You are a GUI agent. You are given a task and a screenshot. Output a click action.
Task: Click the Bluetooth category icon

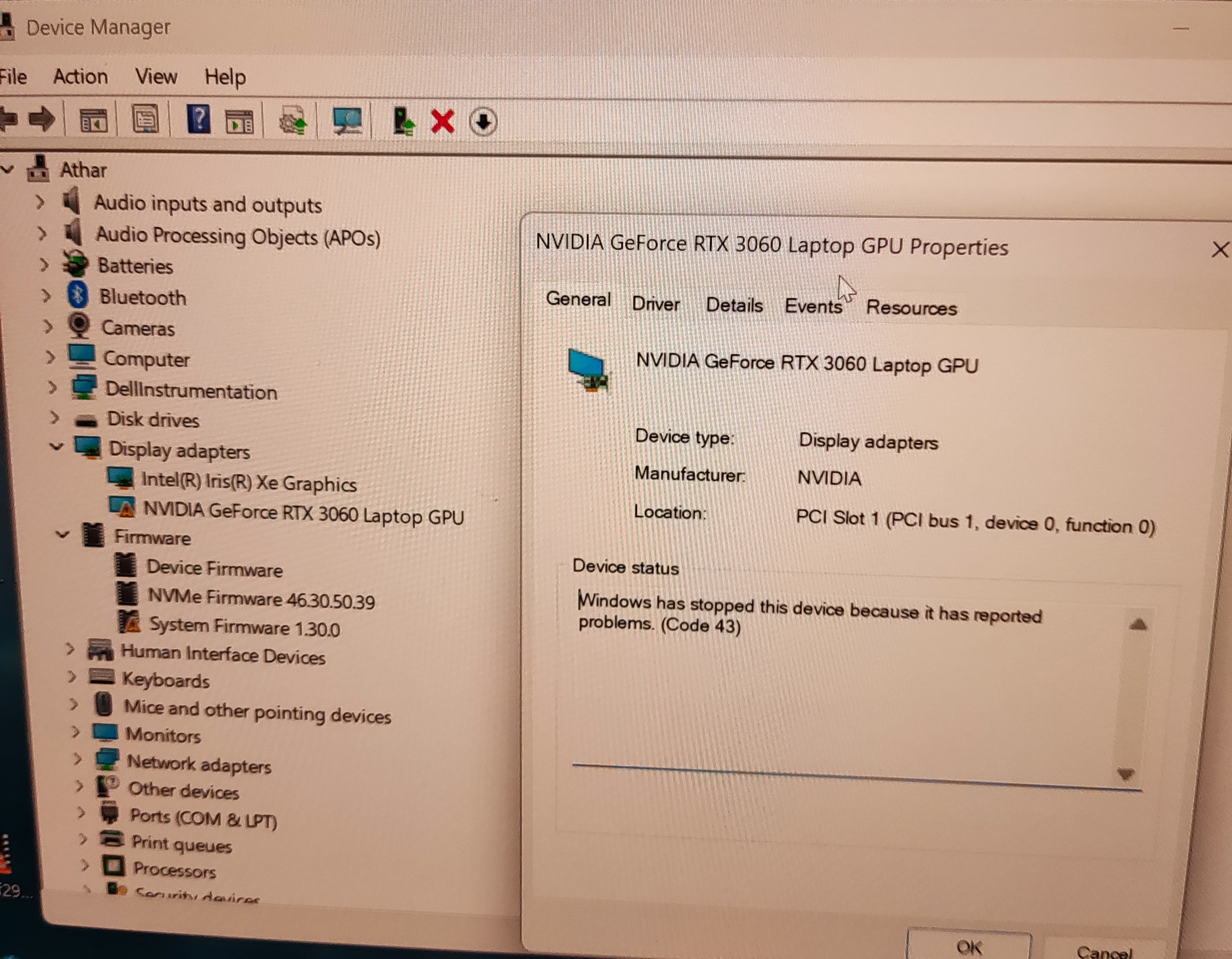tap(78, 294)
